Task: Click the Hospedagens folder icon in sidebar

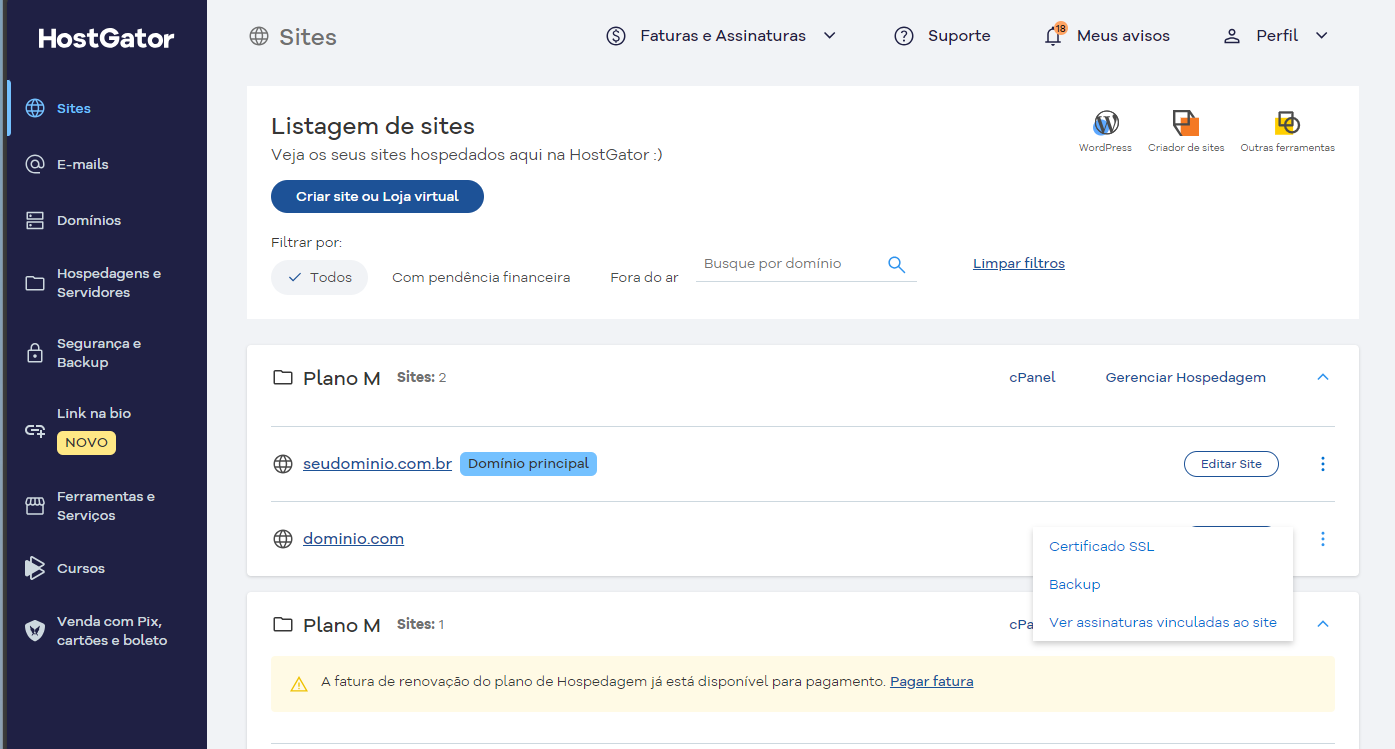Action: (x=35, y=283)
